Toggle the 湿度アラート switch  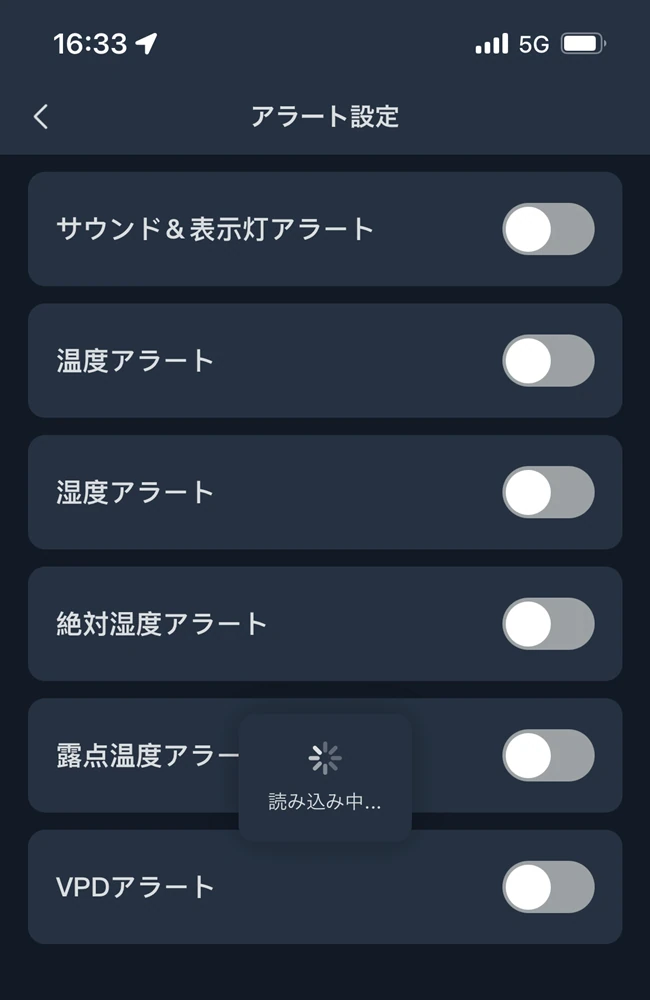point(548,492)
